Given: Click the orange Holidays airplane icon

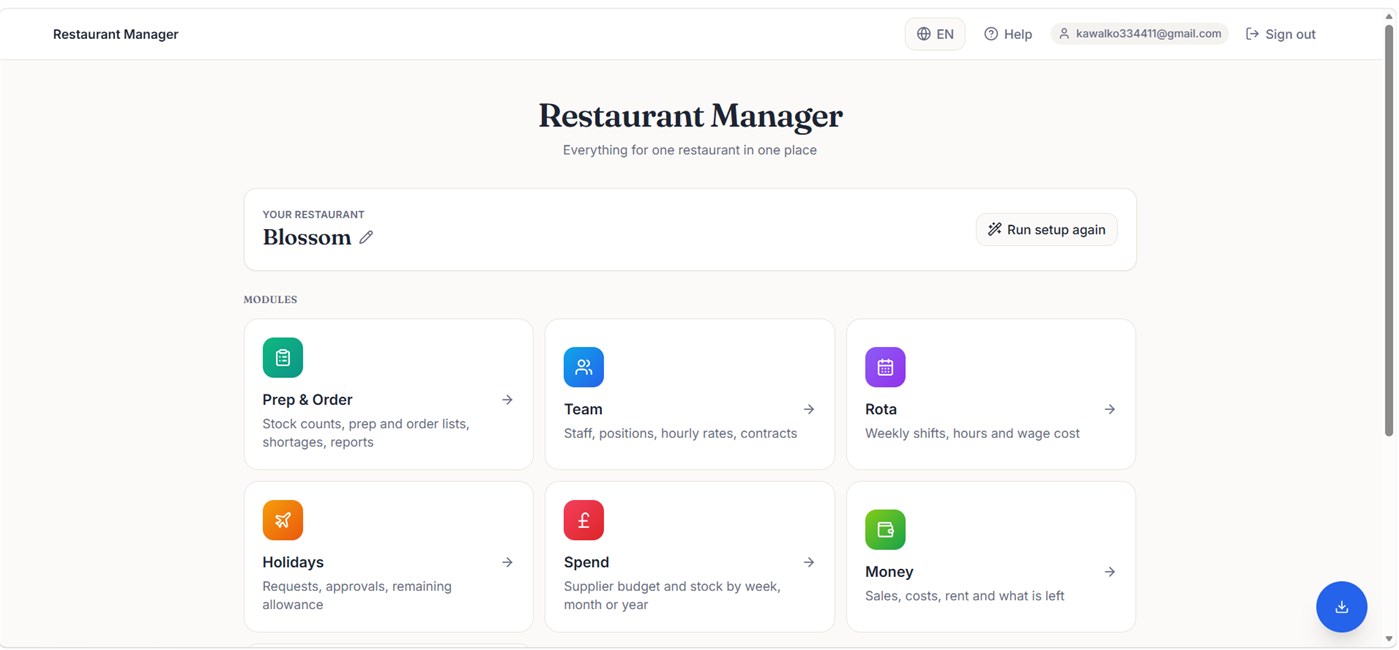Looking at the screenshot, I should click(283, 520).
